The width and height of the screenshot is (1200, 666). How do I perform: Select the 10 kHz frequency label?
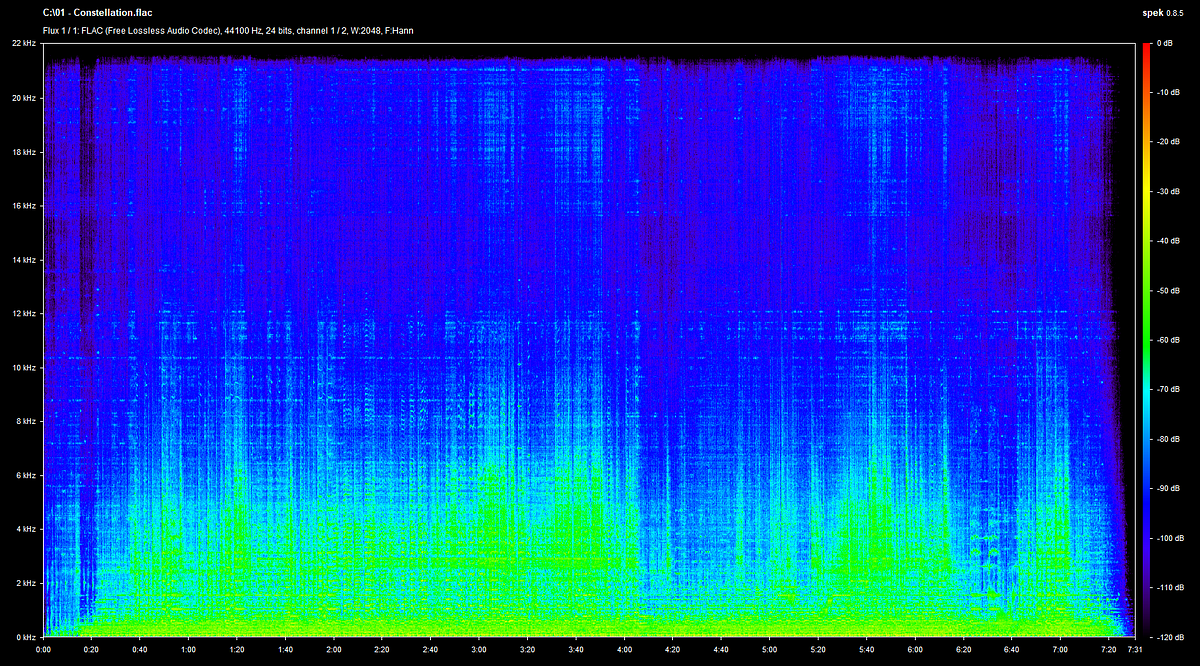[24, 367]
